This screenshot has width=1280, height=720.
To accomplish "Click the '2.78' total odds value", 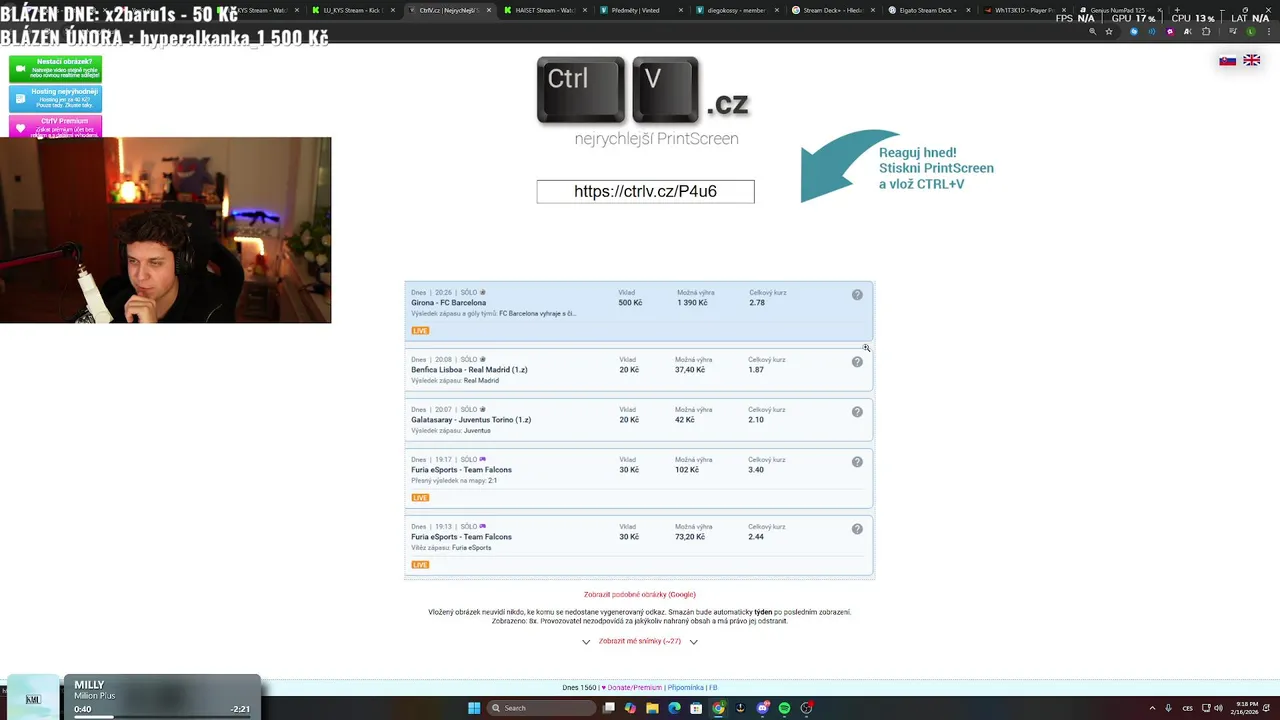I will point(757,303).
